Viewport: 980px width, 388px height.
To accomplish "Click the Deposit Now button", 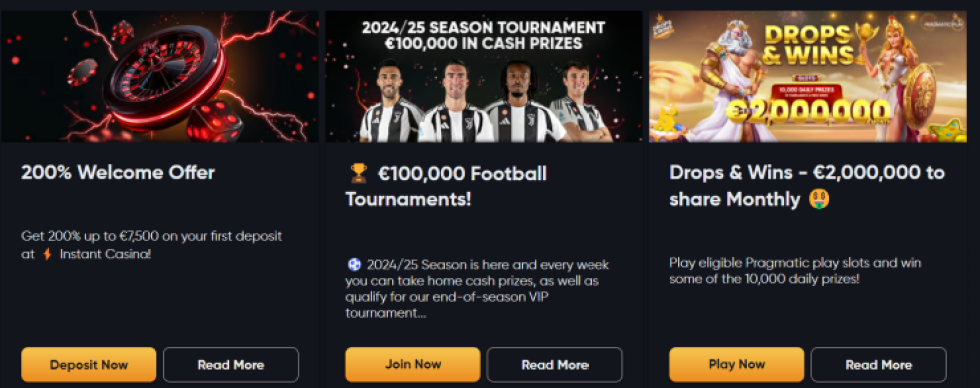I will coord(88,364).
